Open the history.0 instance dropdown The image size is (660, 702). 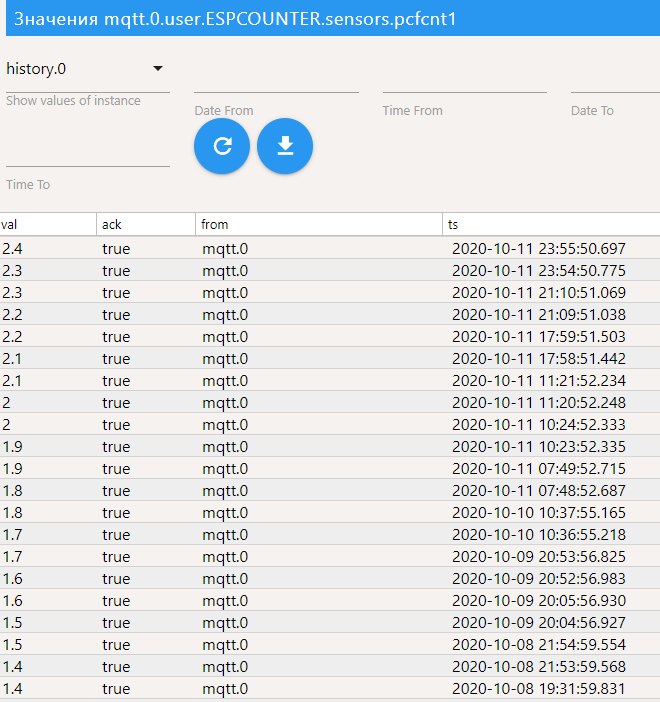(88, 69)
